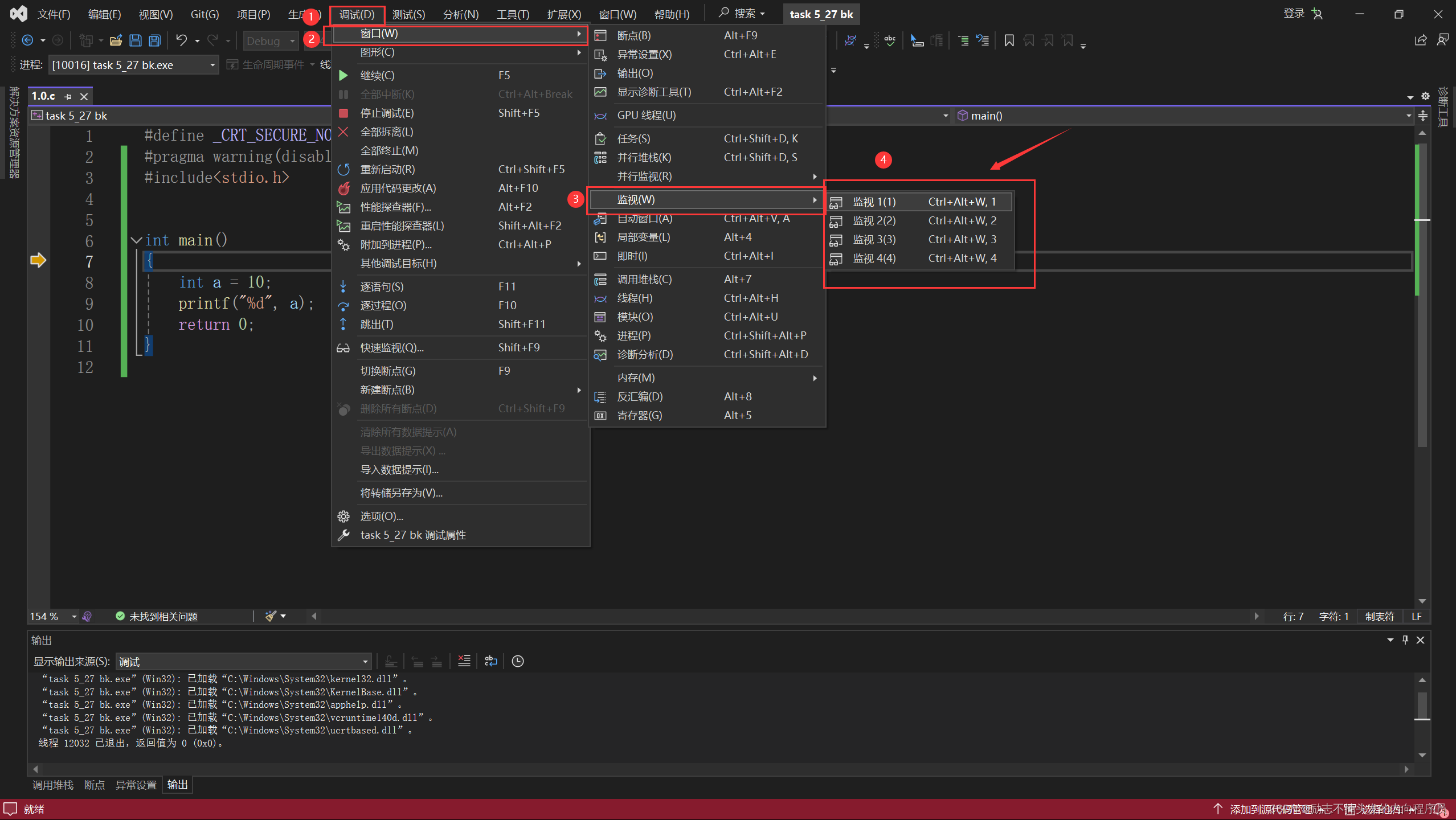
Task: Toggle output timestamps clock icon
Action: (x=517, y=661)
